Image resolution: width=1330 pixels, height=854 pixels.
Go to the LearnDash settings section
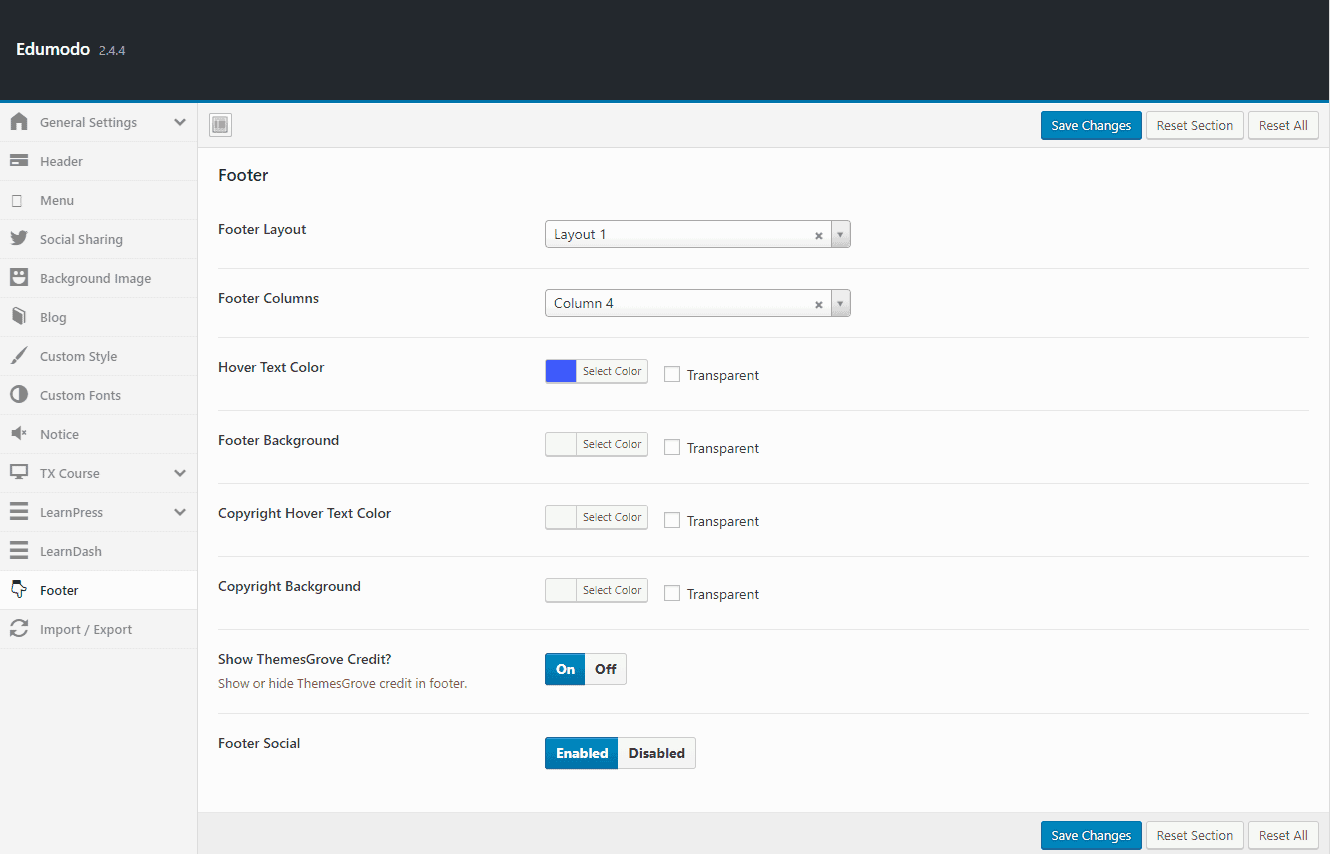click(x=70, y=551)
